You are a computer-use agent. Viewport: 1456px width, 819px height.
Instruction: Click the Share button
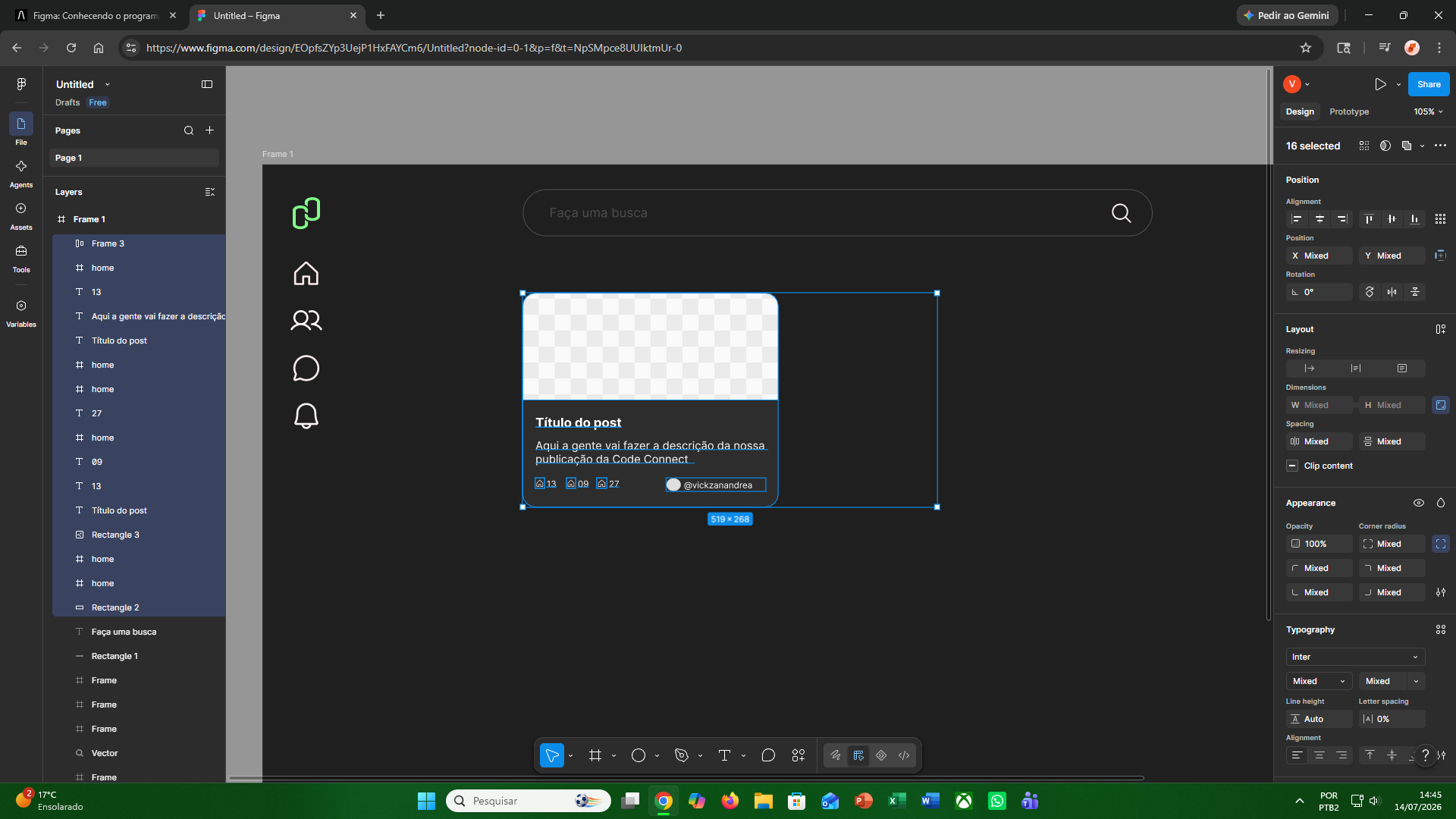tap(1429, 84)
